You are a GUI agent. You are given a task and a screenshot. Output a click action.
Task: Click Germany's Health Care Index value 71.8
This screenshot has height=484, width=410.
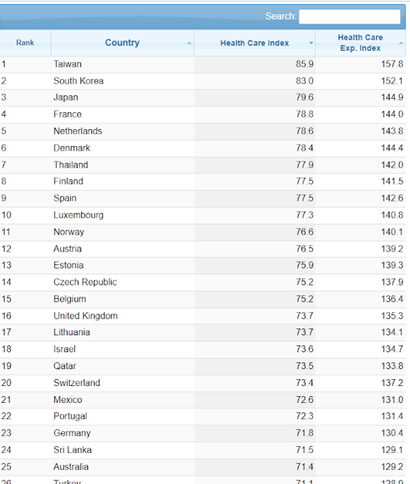pyautogui.click(x=304, y=433)
